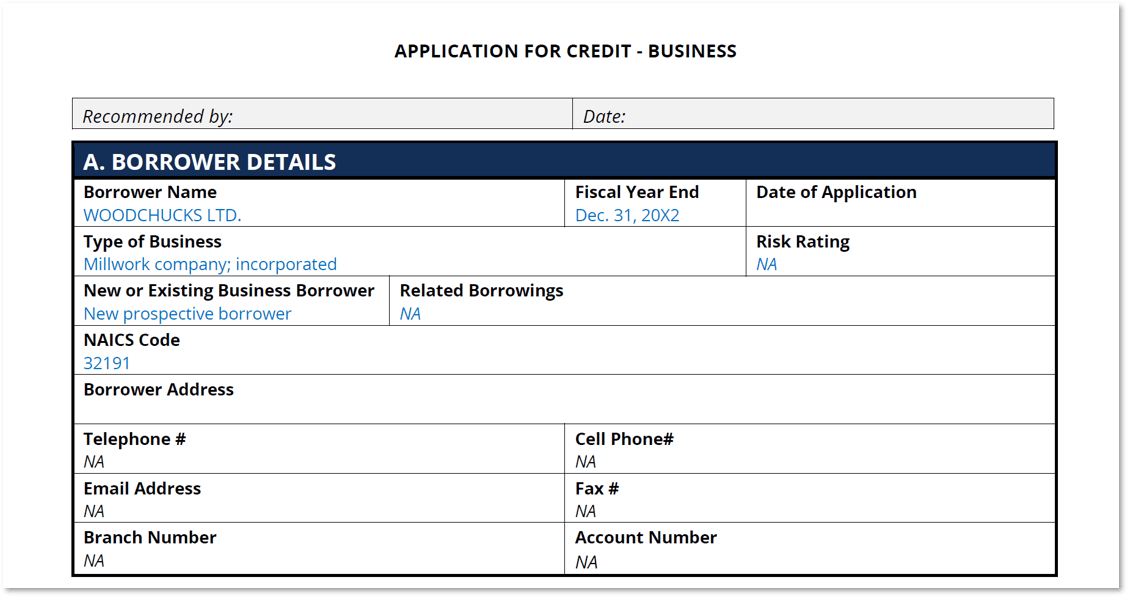Viewport: 1128px width, 597px height.
Task: Click the Date field at top
Action: coord(812,115)
